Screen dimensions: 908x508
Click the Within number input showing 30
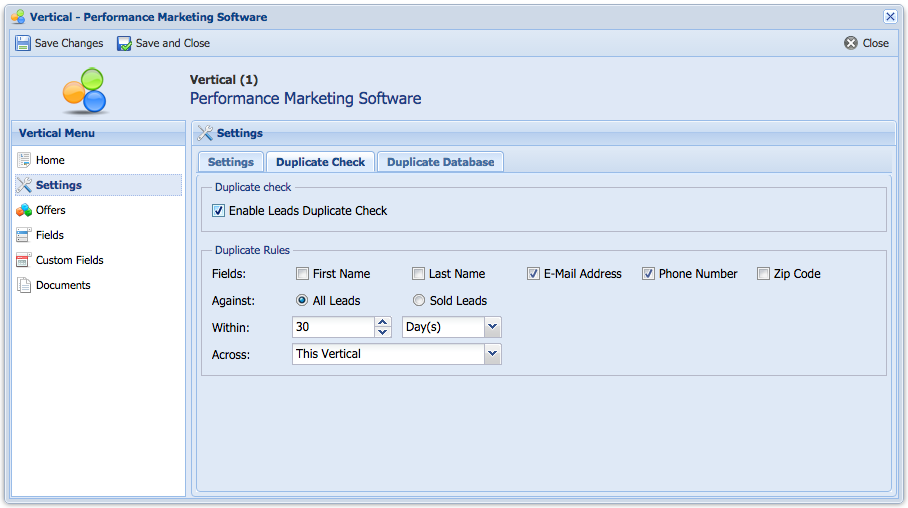pyautogui.click(x=334, y=327)
